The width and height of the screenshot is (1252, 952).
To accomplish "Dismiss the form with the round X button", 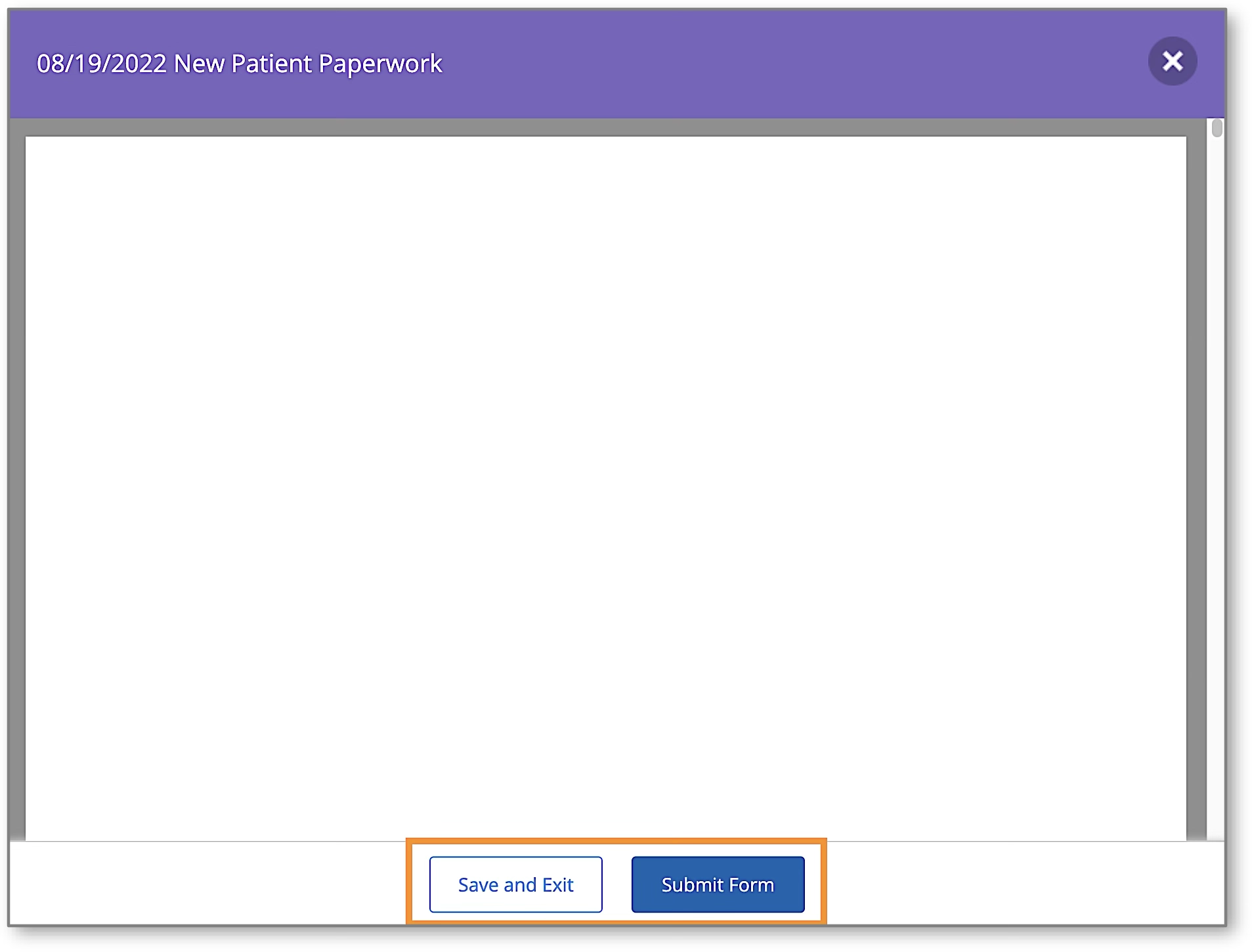I will coord(1172,61).
